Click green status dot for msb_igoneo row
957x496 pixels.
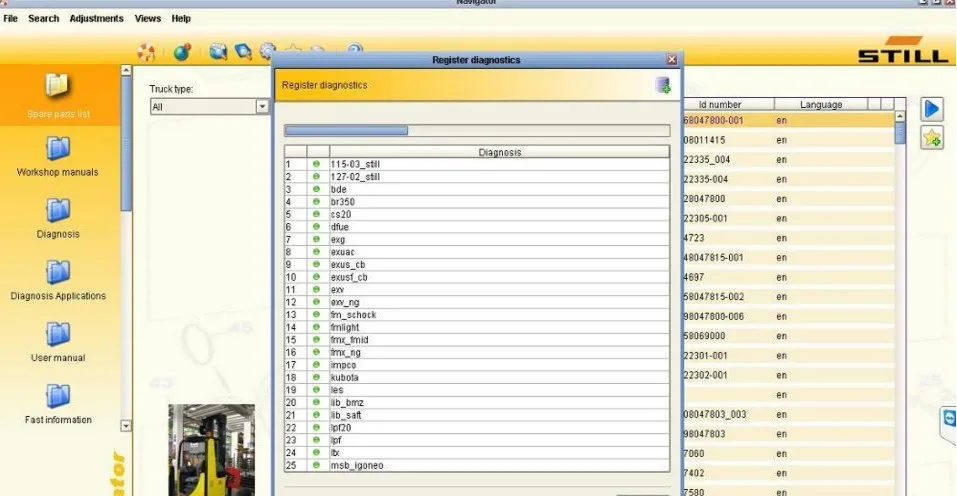[316, 465]
